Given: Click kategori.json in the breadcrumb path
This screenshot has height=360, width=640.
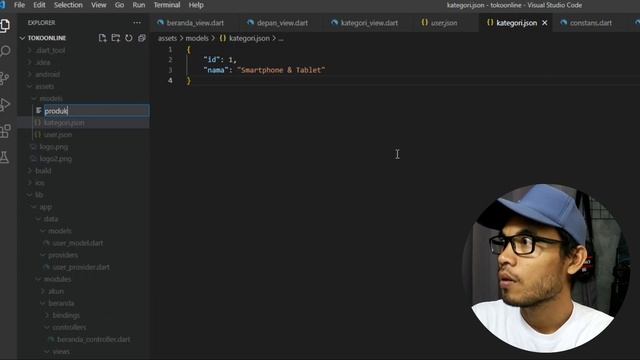Looking at the screenshot, I should point(249,38).
